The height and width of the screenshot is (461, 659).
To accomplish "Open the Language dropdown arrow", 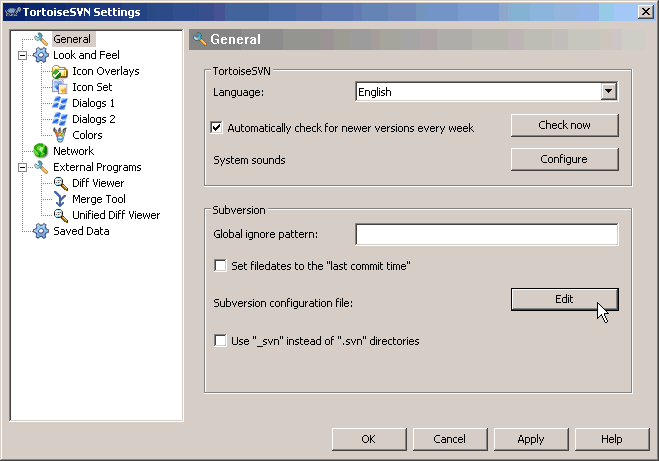I will 609,91.
